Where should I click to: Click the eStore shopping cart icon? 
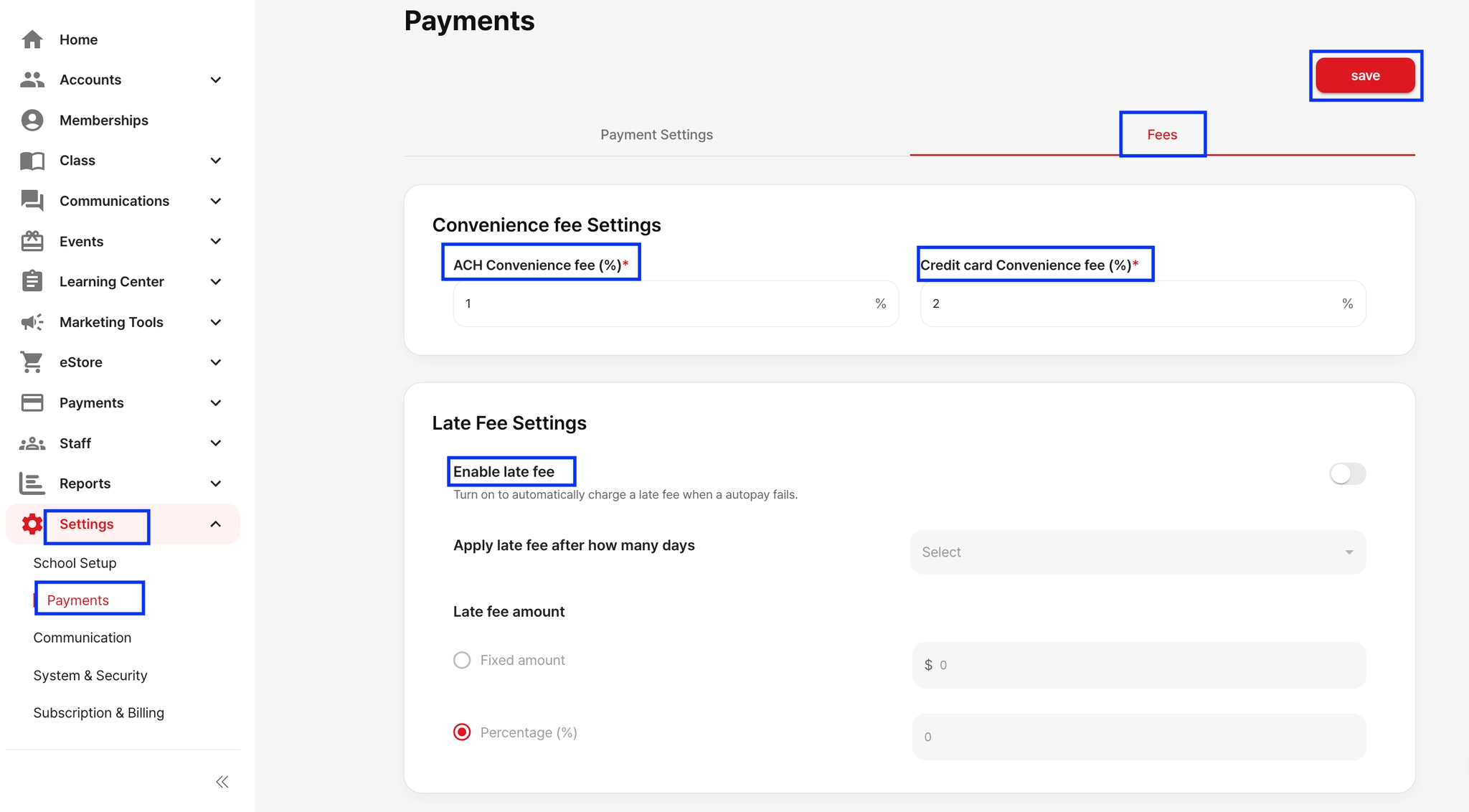(x=32, y=362)
